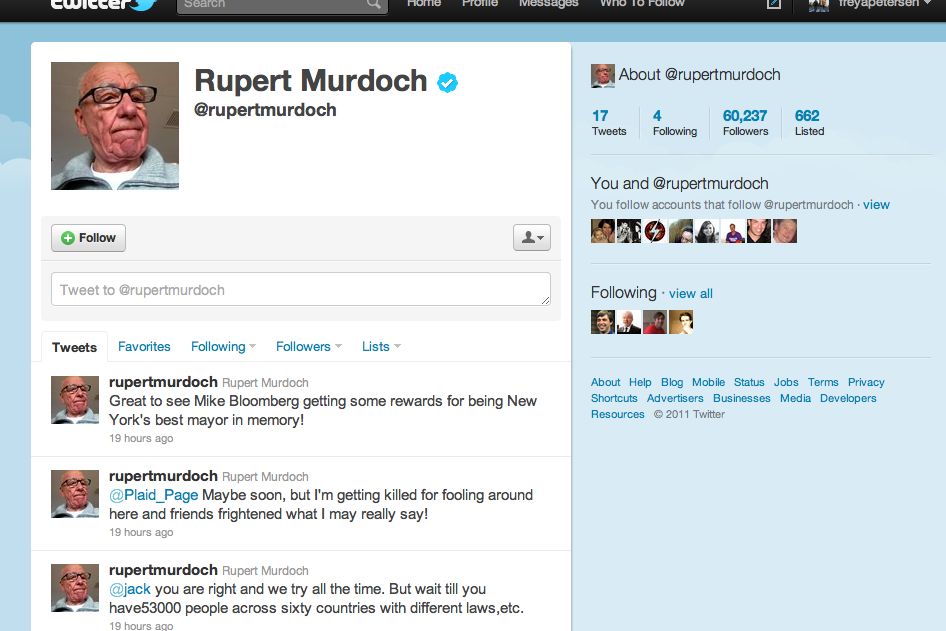Viewport: 946px width, 631px height.
Task: Click the blue verified badge beside Rupert Murdoch
Action: [x=447, y=83]
